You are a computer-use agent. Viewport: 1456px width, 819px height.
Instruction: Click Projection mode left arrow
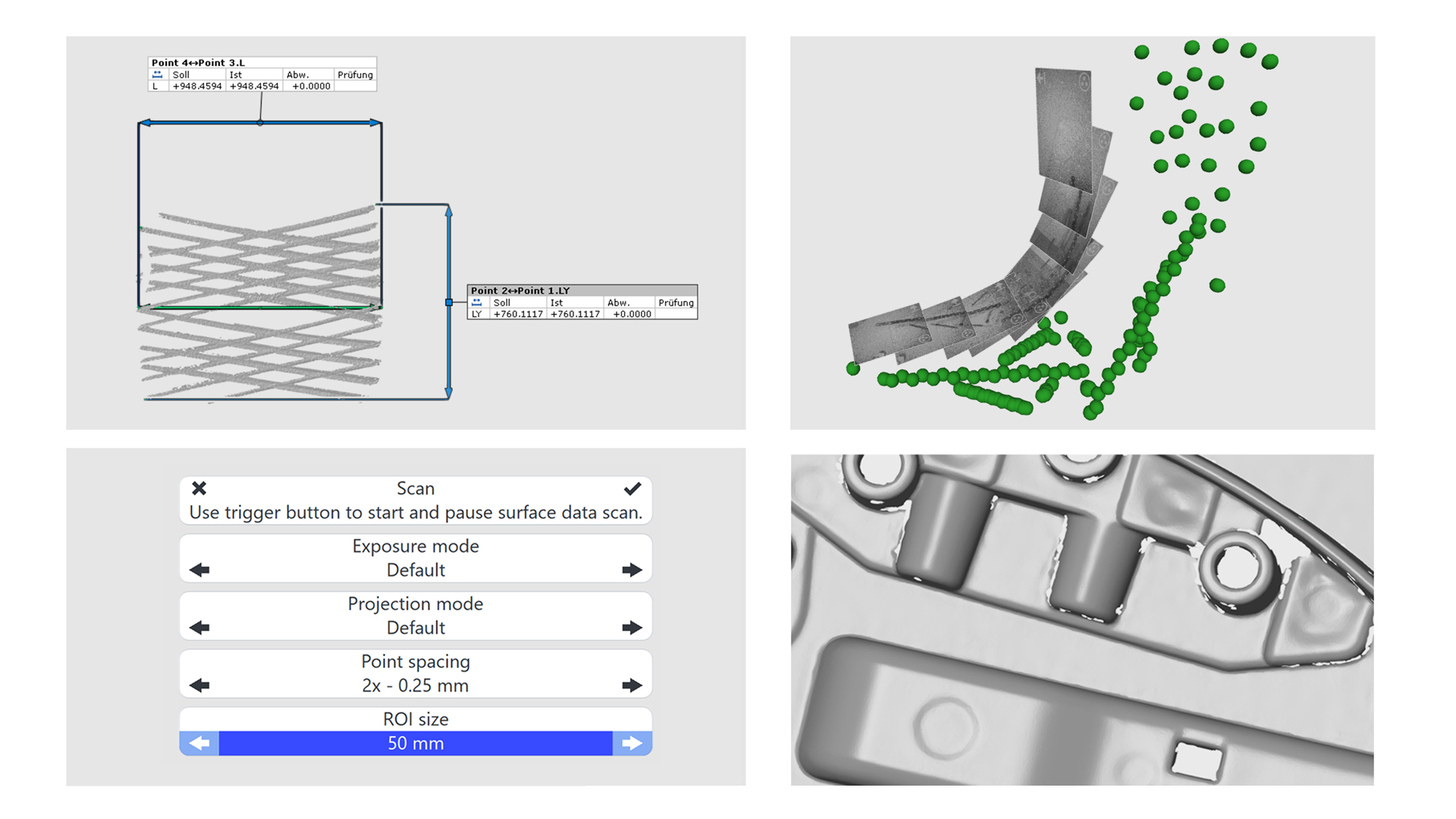[199, 628]
